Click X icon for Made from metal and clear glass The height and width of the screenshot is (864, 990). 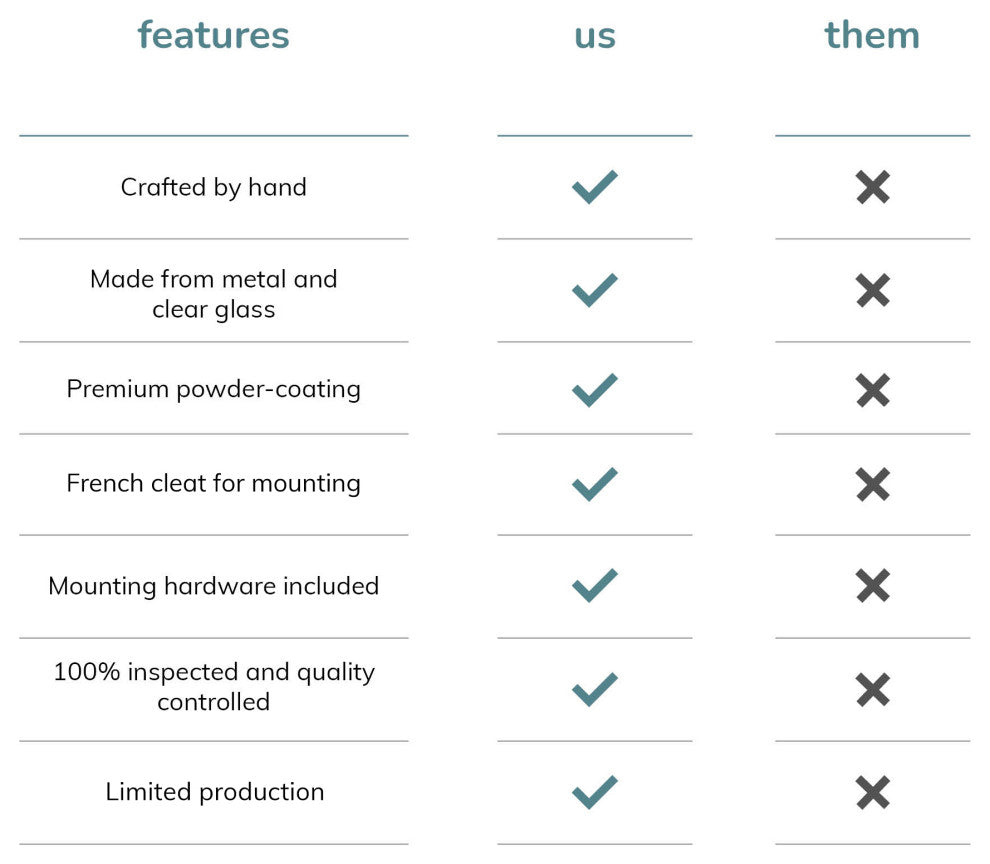click(x=872, y=291)
